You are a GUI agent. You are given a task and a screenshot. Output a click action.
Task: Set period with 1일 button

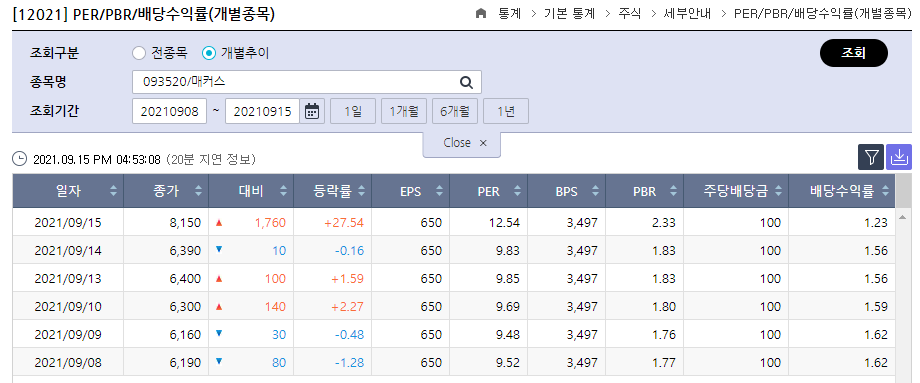click(353, 111)
